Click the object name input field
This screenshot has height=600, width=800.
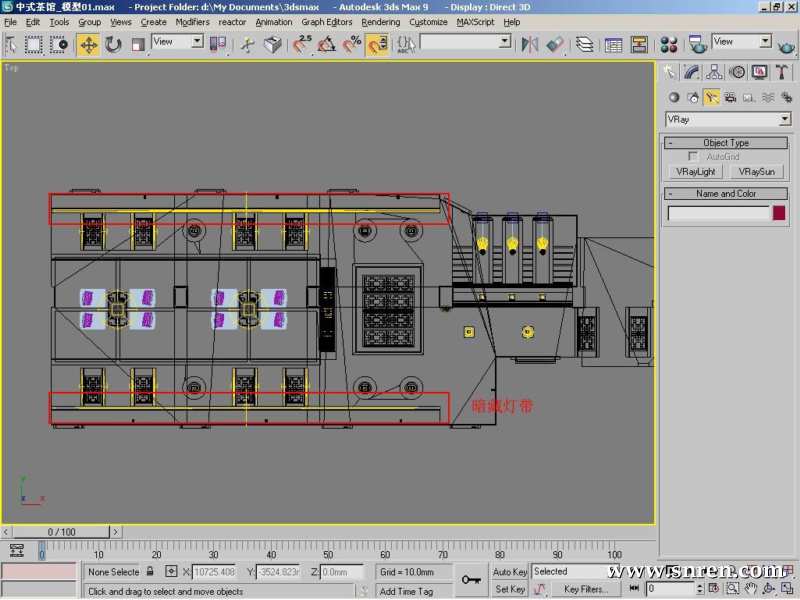[x=718, y=213]
